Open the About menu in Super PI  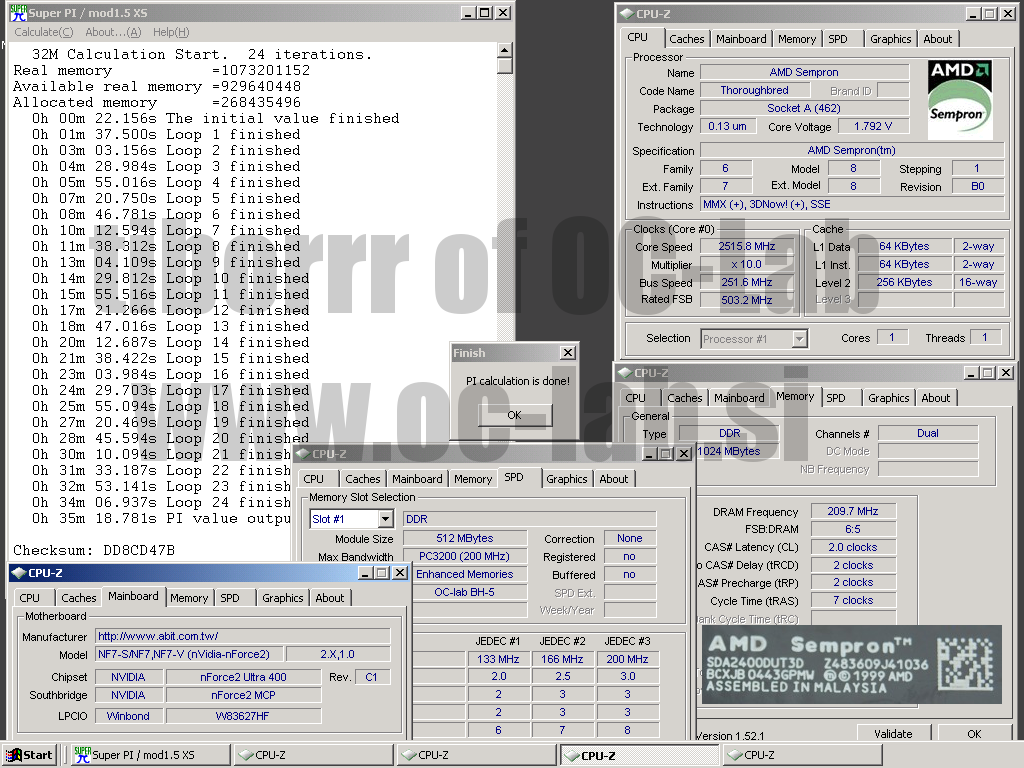[x=113, y=32]
